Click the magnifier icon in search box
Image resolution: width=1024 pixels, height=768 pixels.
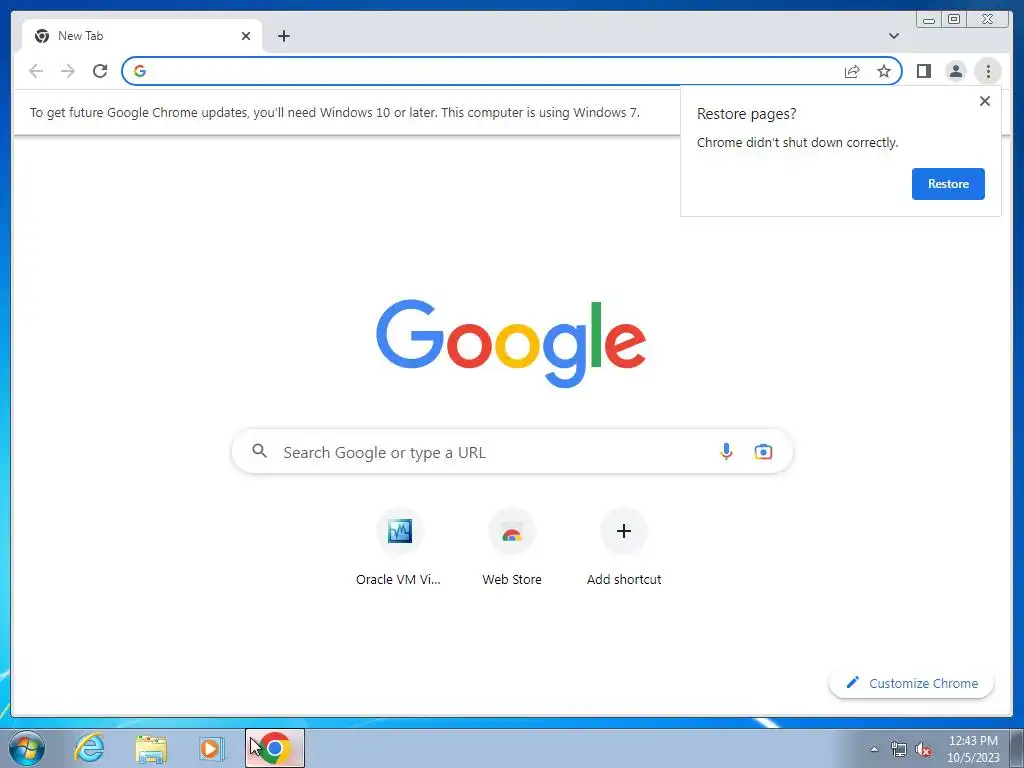click(x=260, y=451)
